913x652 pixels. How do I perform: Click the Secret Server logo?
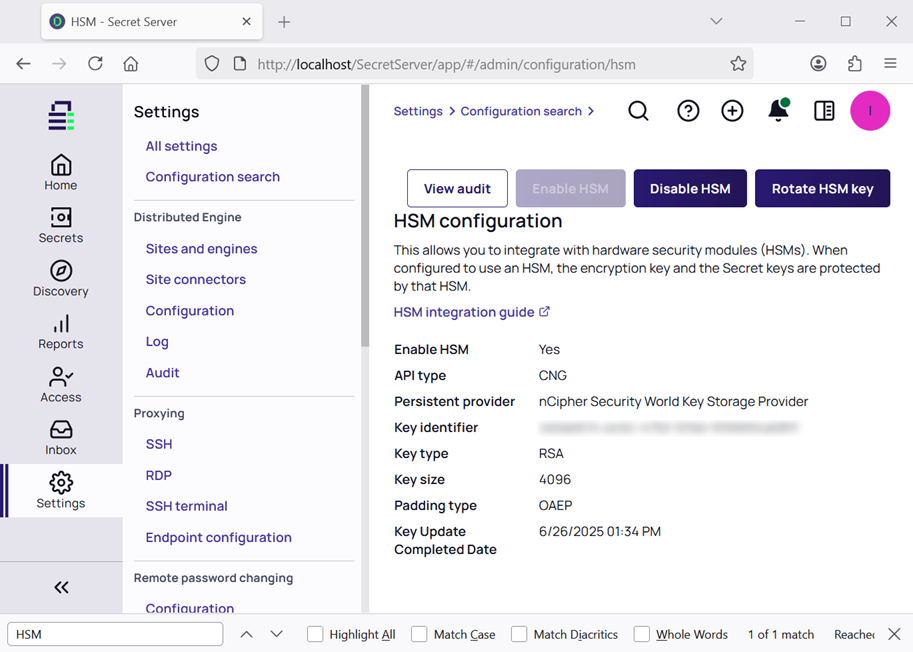[61, 115]
